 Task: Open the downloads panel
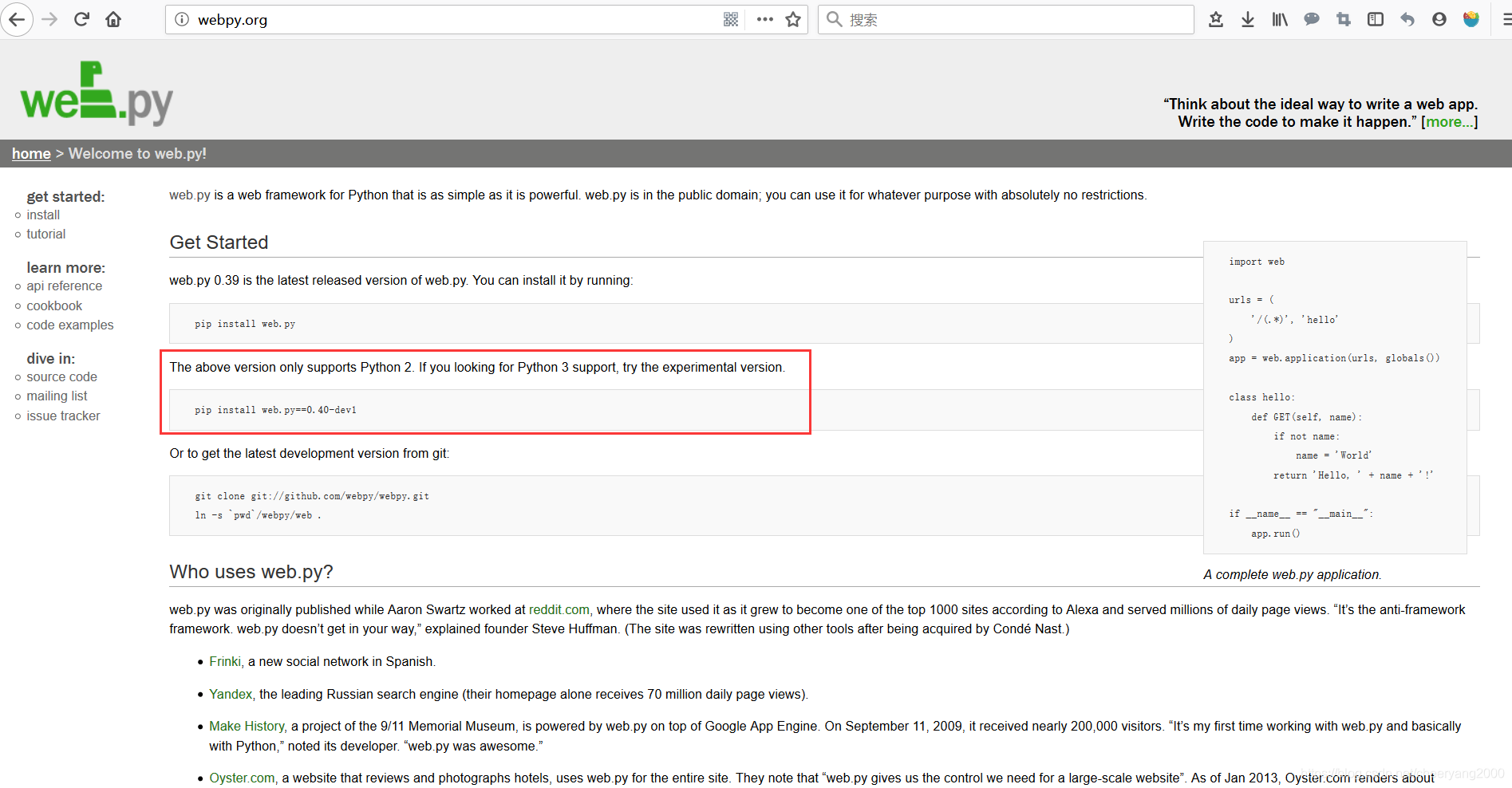pos(1248,19)
